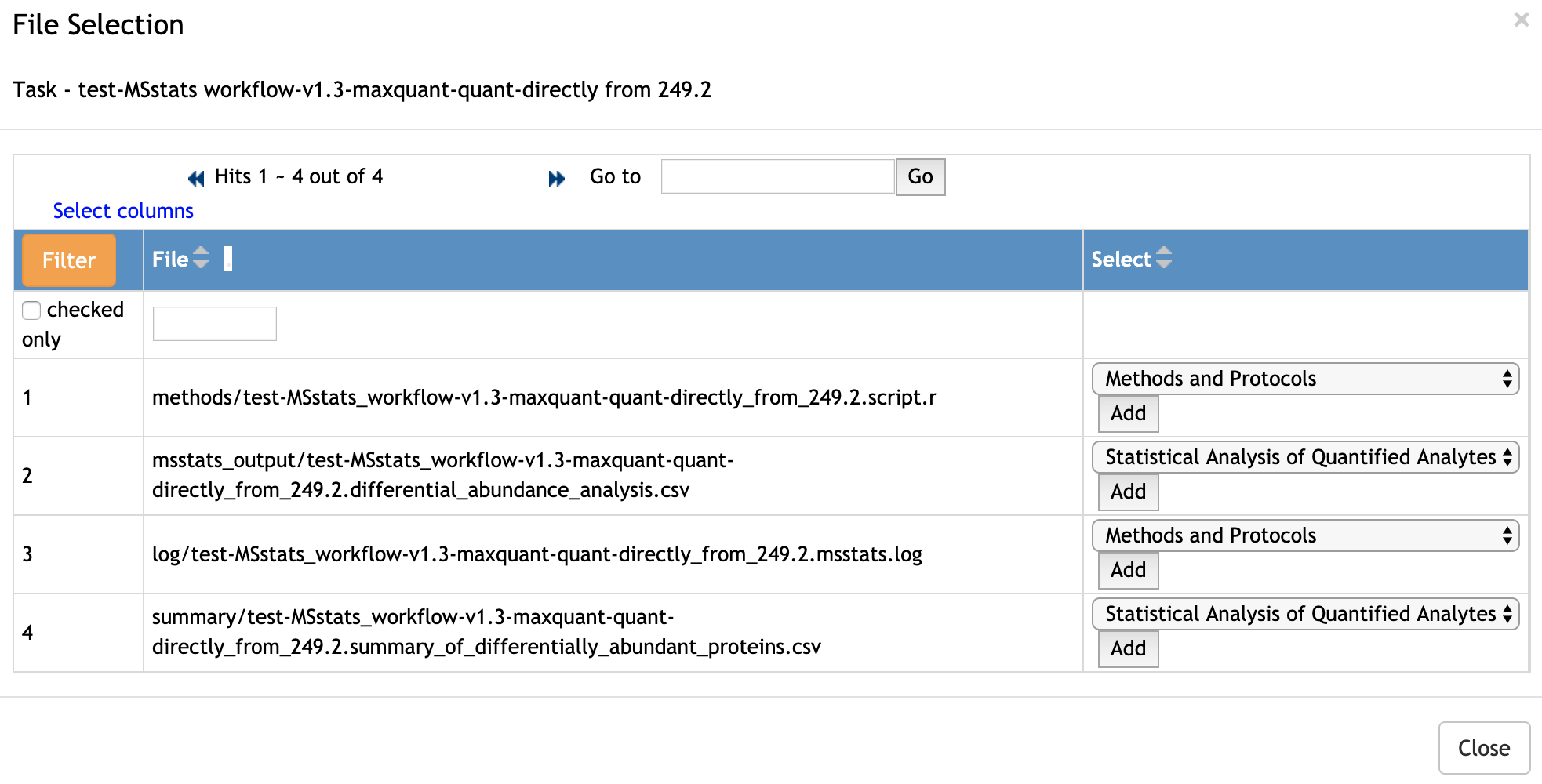Add the summary of differentially abundant proteins
Viewport: 1542px width, 784px height.
click(x=1128, y=649)
